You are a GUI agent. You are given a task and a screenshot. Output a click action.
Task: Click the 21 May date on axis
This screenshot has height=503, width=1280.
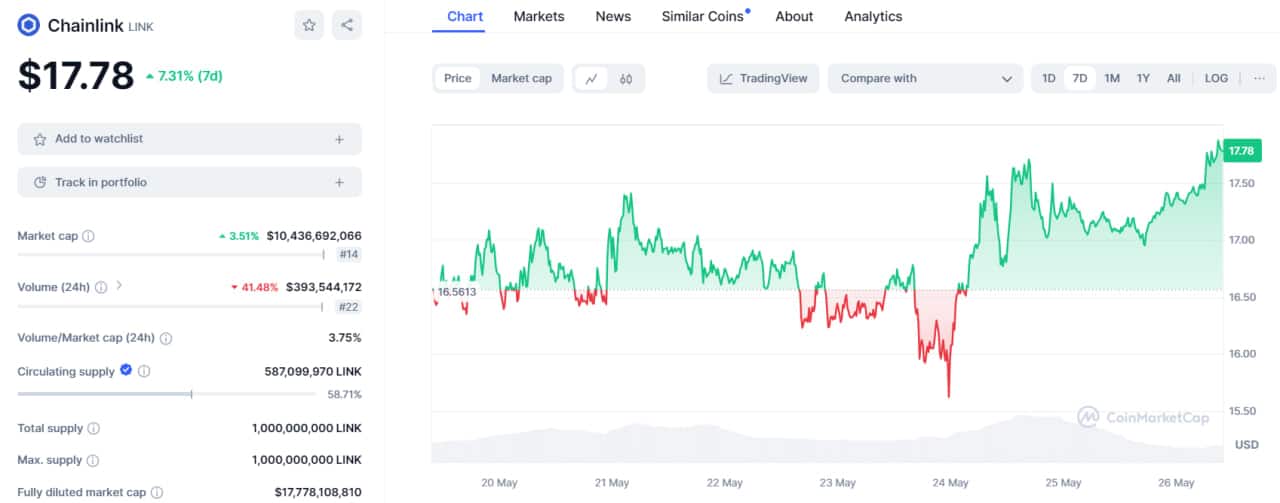(612, 483)
